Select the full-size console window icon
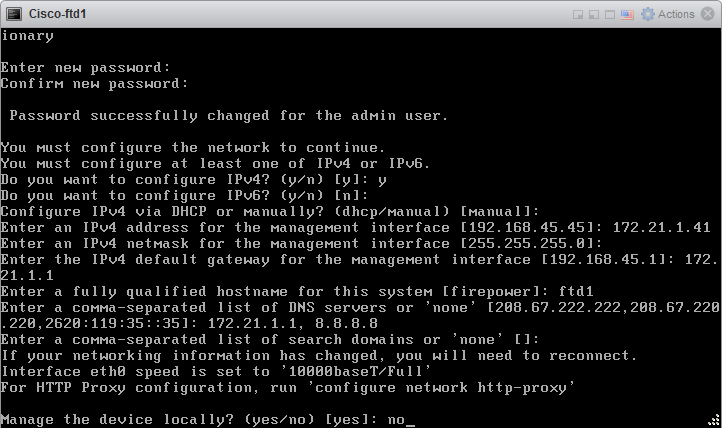 point(610,15)
